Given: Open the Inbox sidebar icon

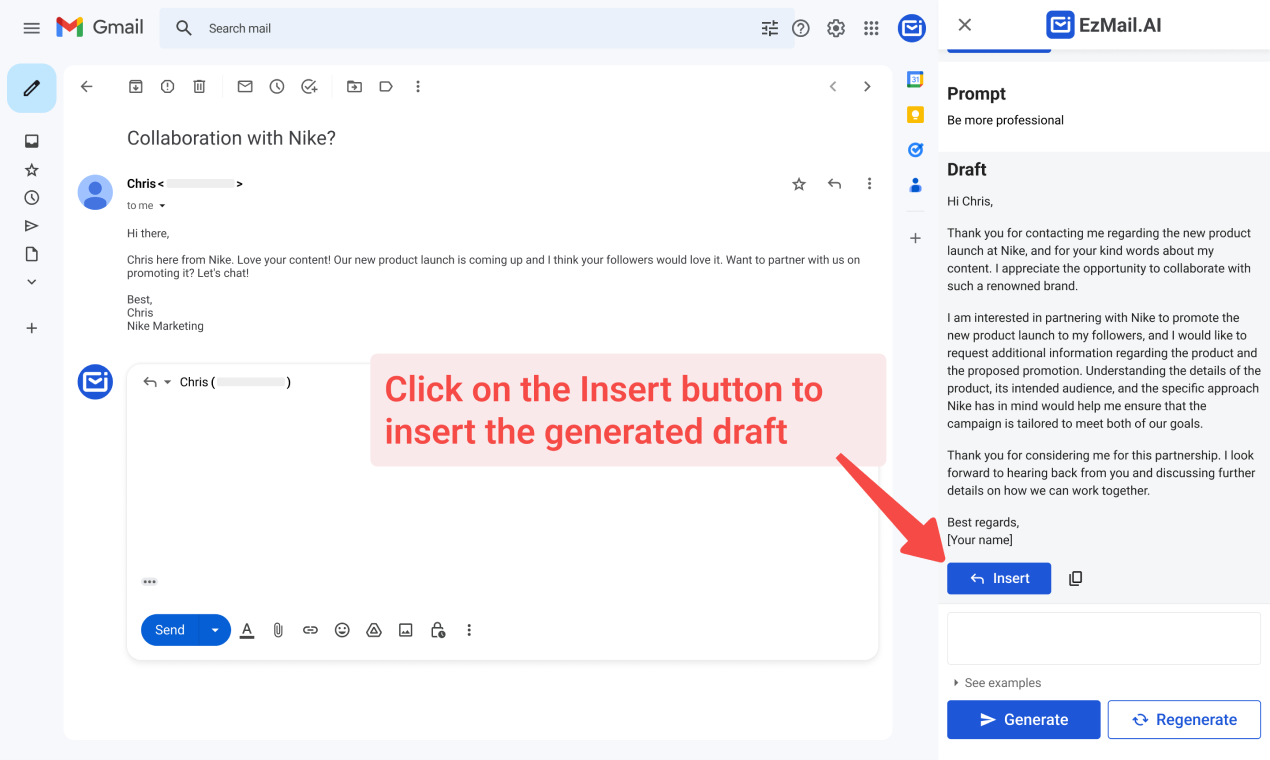Looking at the screenshot, I should click(32, 141).
